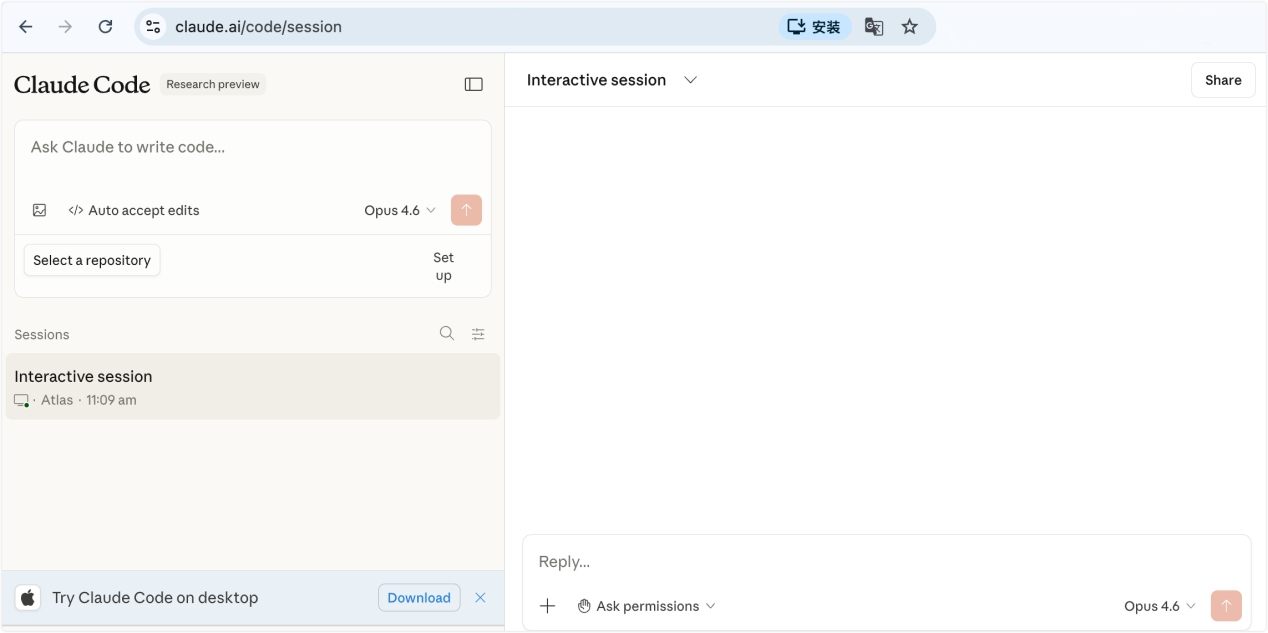1268x633 pixels.
Task: Expand the Interactive session title dropdown
Action: point(690,80)
